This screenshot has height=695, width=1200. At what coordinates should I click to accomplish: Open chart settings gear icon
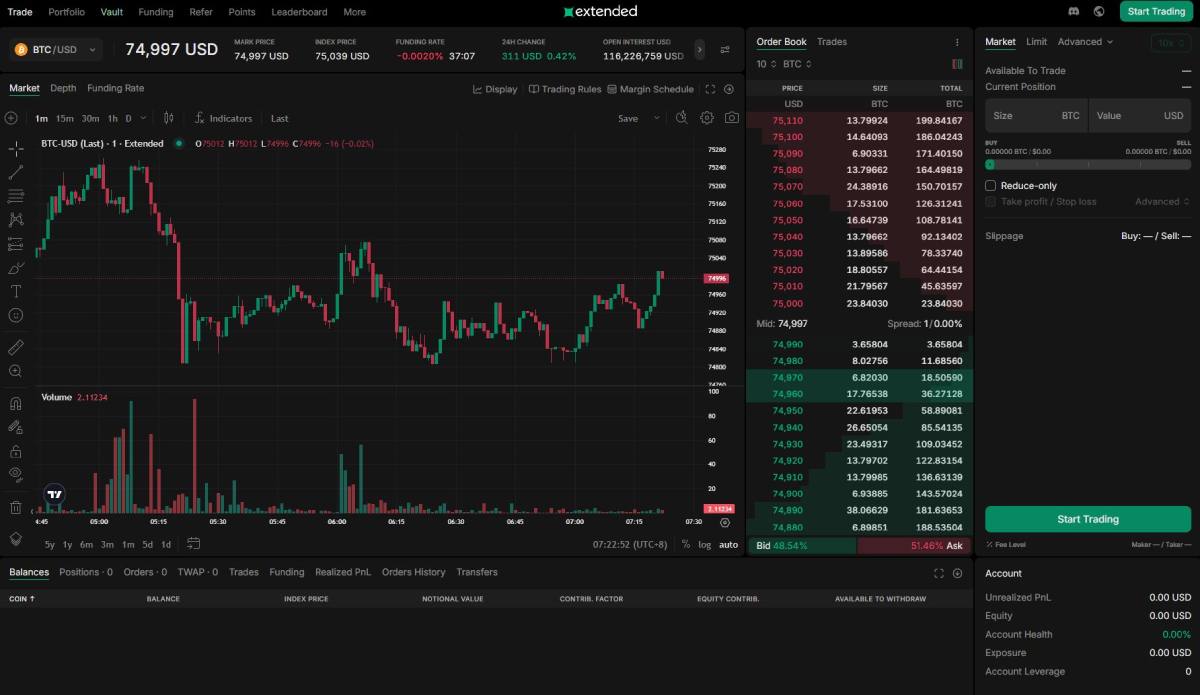[707, 118]
